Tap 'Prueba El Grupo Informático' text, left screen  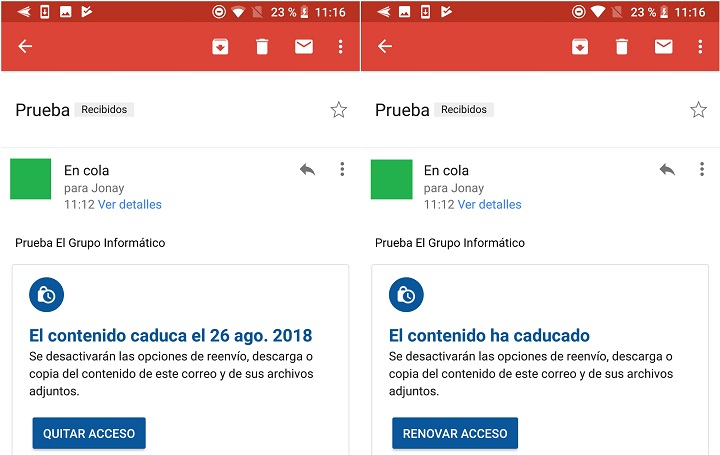90,243
